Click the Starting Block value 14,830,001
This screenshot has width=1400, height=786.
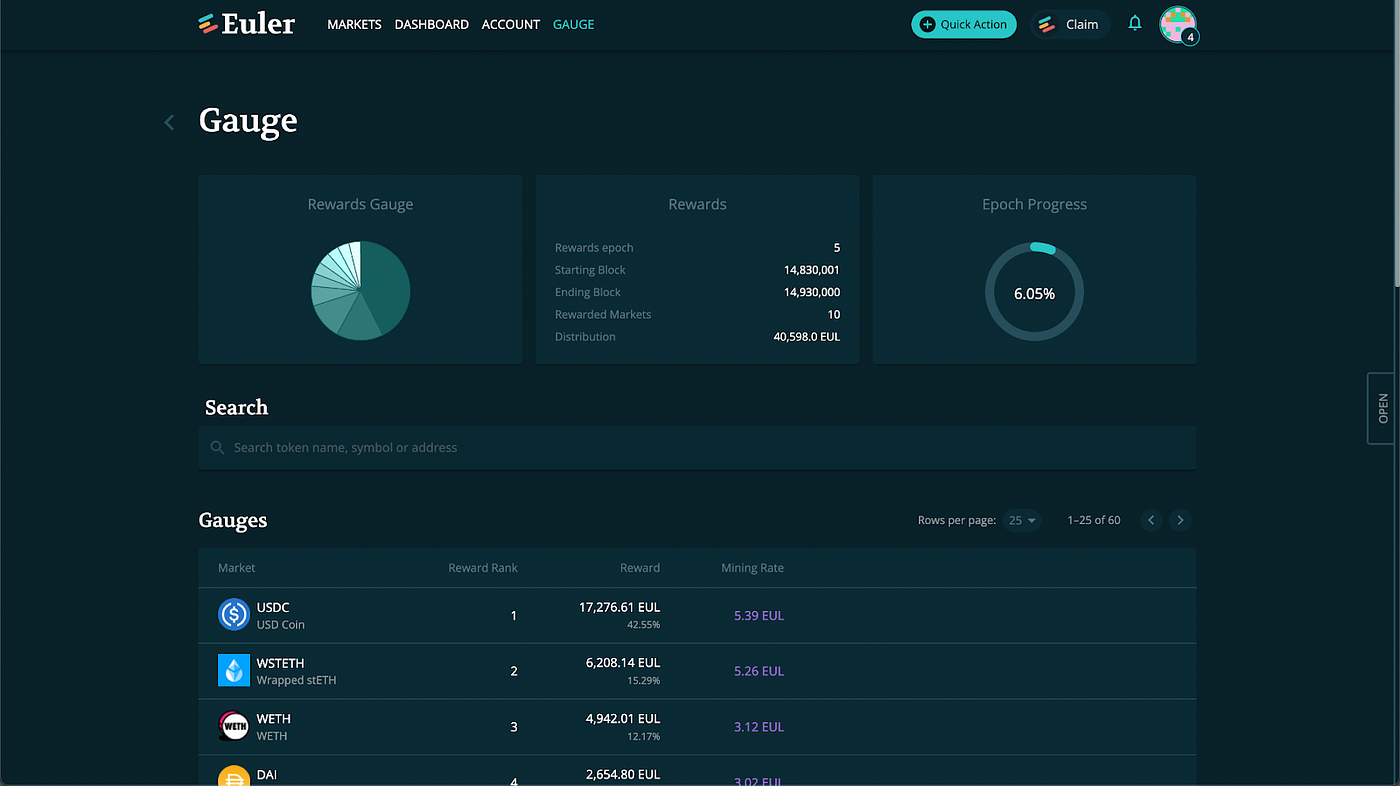tap(812, 270)
